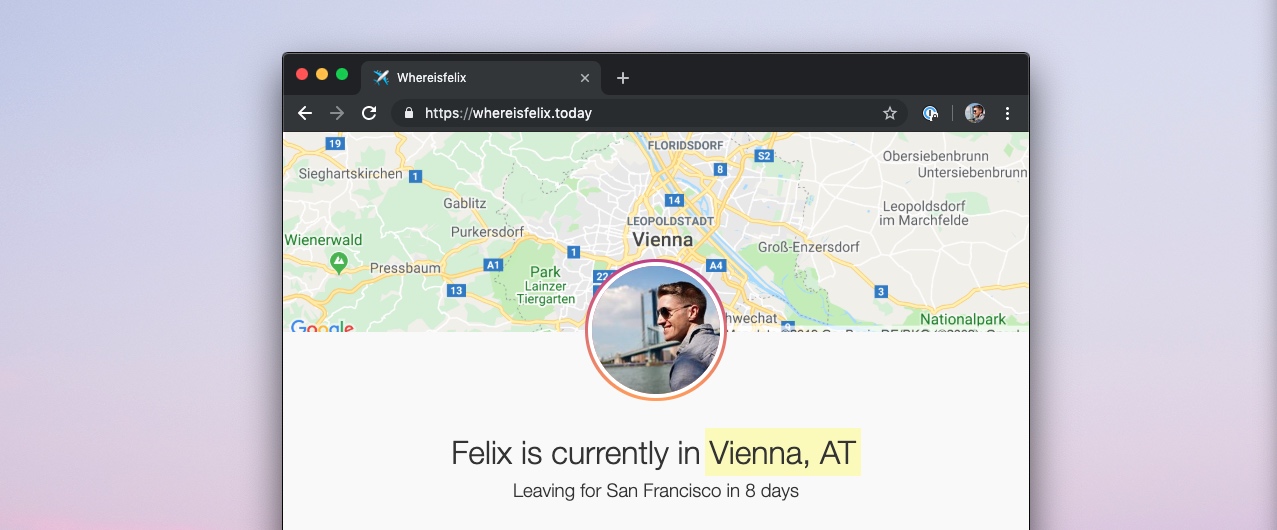Open Chrome's three-dot menu
This screenshot has width=1277, height=530.
point(1008,113)
